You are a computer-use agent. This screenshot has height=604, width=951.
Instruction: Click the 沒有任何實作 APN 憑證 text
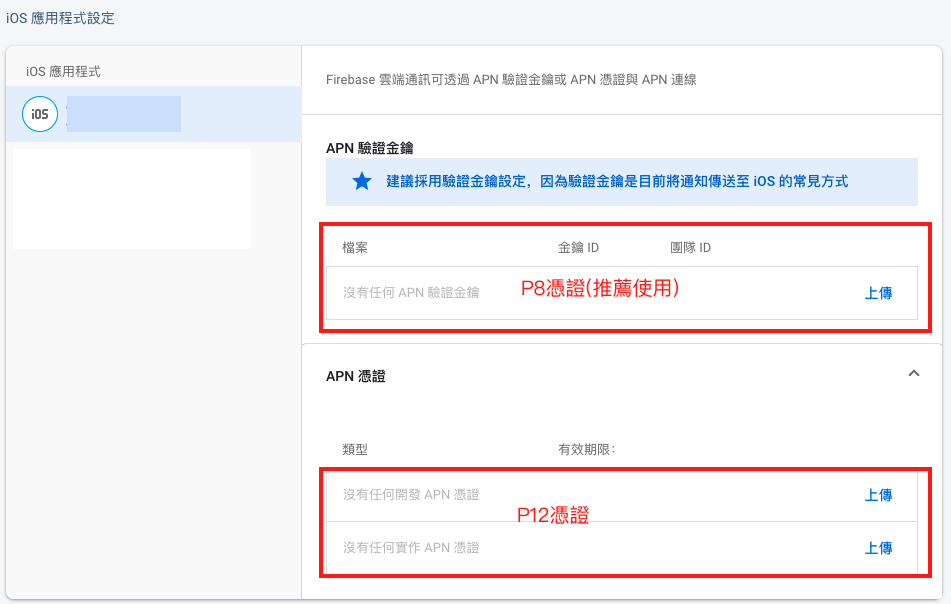[x=411, y=548]
